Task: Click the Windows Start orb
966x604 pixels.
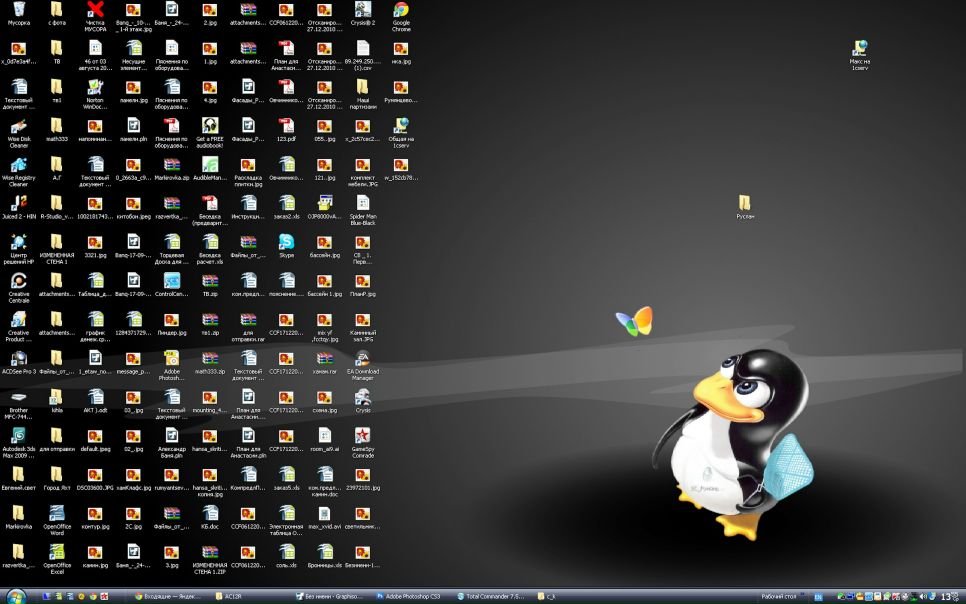Action: pyautogui.click(x=17, y=596)
